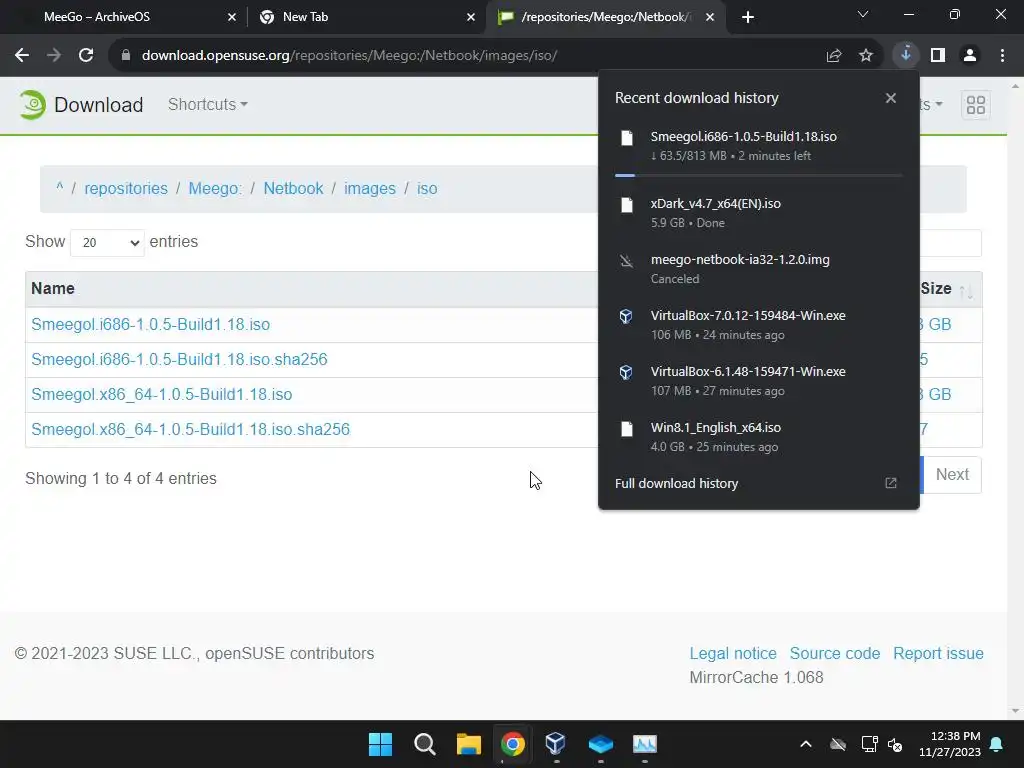This screenshot has height=768, width=1024.
Task: Open the Windows Start button
Action: pos(380,744)
